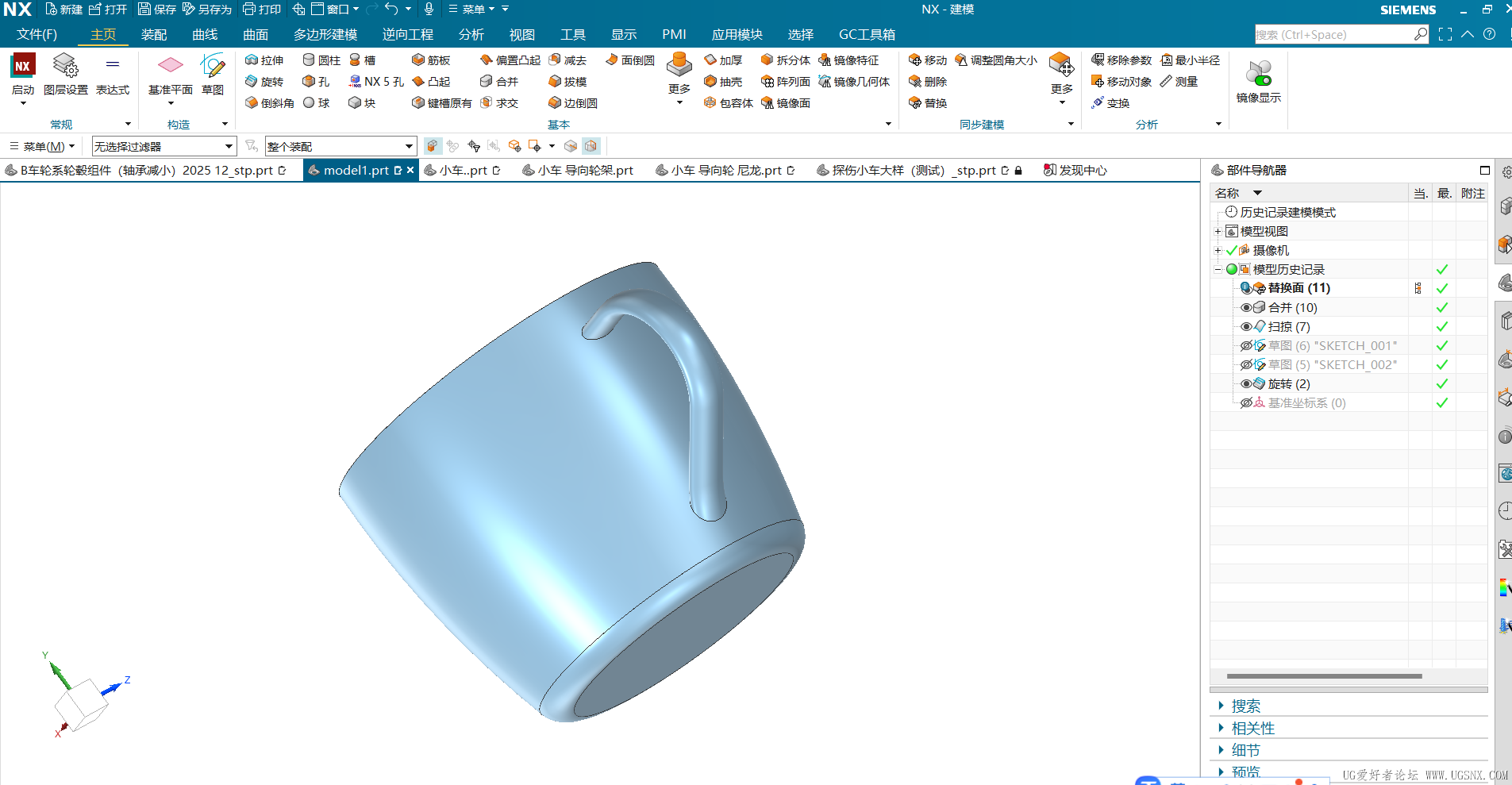Collapse the 模型历史记录 node
Image resolution: width=1512 pixels, height=785 pixels.
click(1217, 269)
